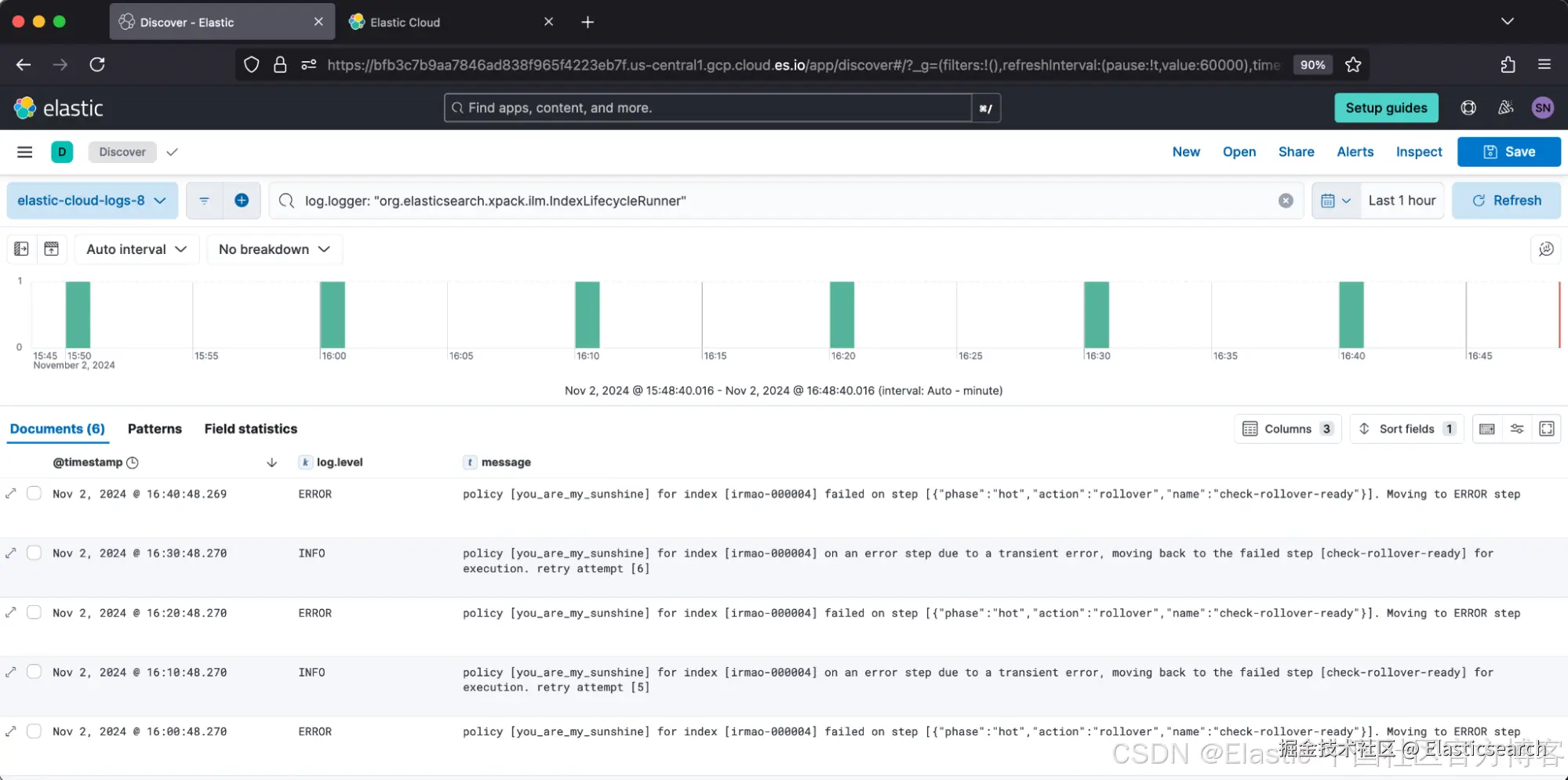Clear the query with the X icon

(x=1286, y=201)
